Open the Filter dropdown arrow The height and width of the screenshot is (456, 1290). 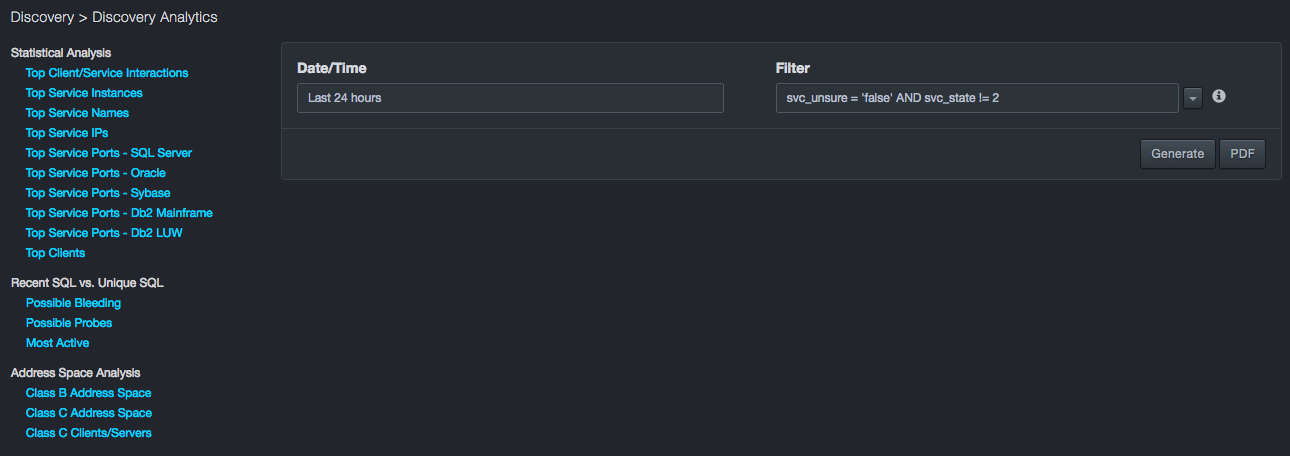1193,98
